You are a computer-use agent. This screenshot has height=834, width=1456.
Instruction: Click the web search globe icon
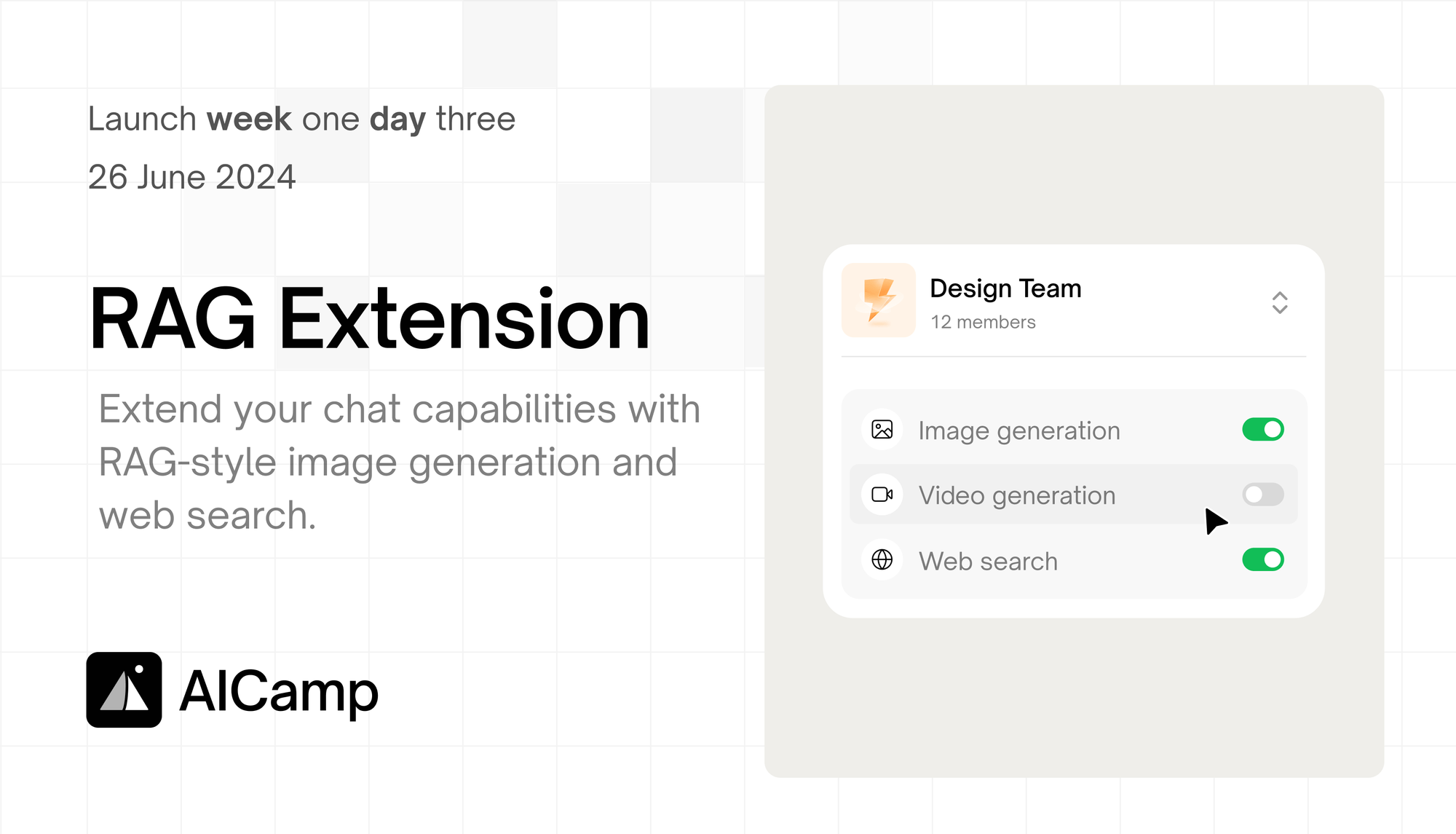click(882, 559)
